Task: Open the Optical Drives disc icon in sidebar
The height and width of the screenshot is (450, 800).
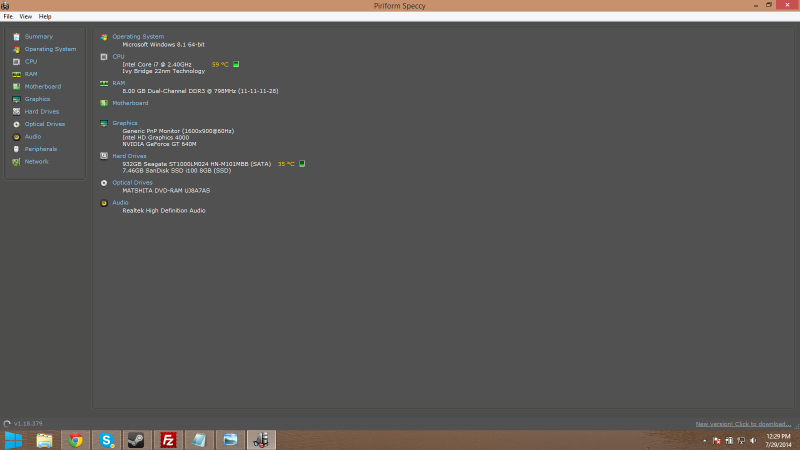Action: coord(16,124)
